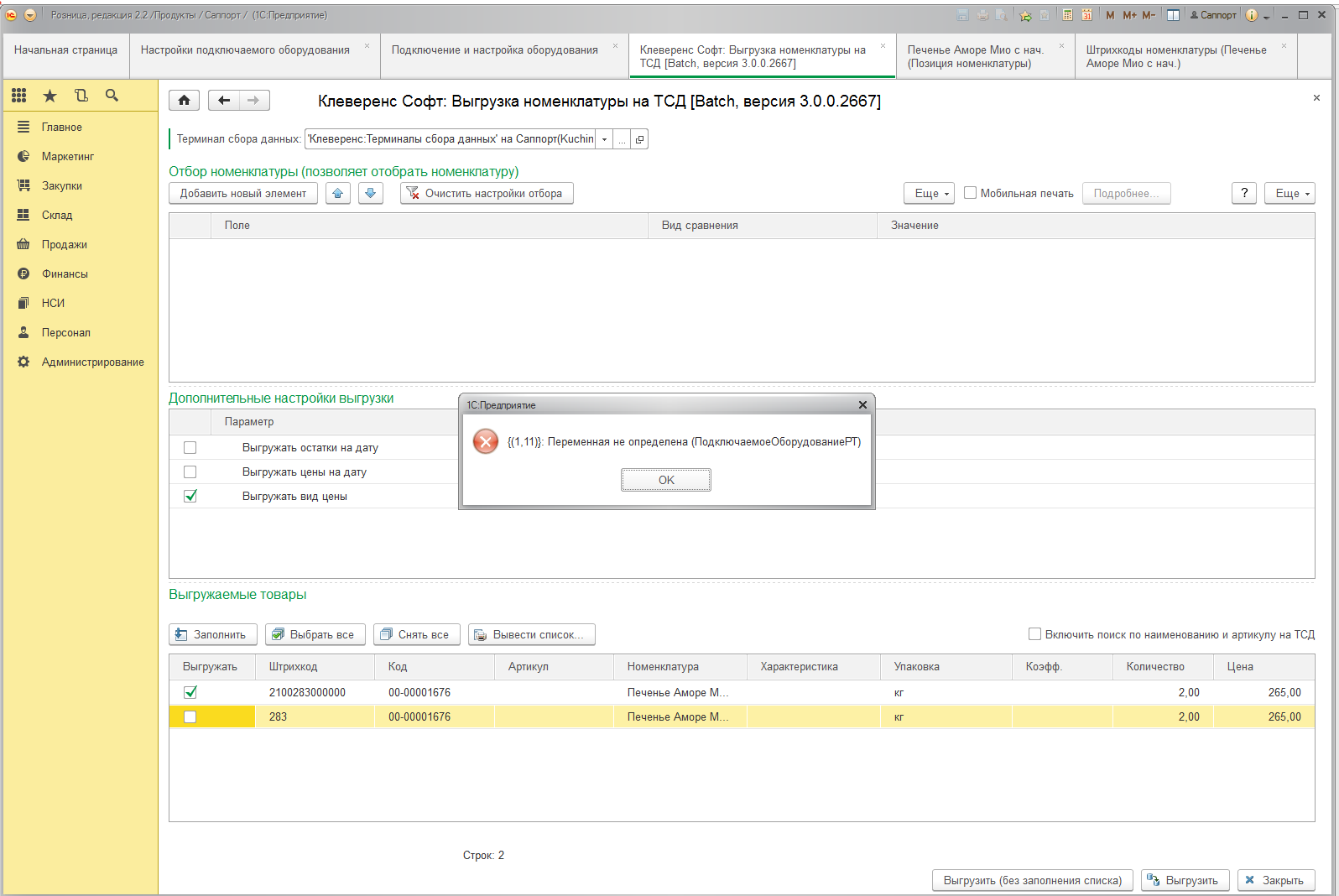Open НСИ section in sidebar

53,304
